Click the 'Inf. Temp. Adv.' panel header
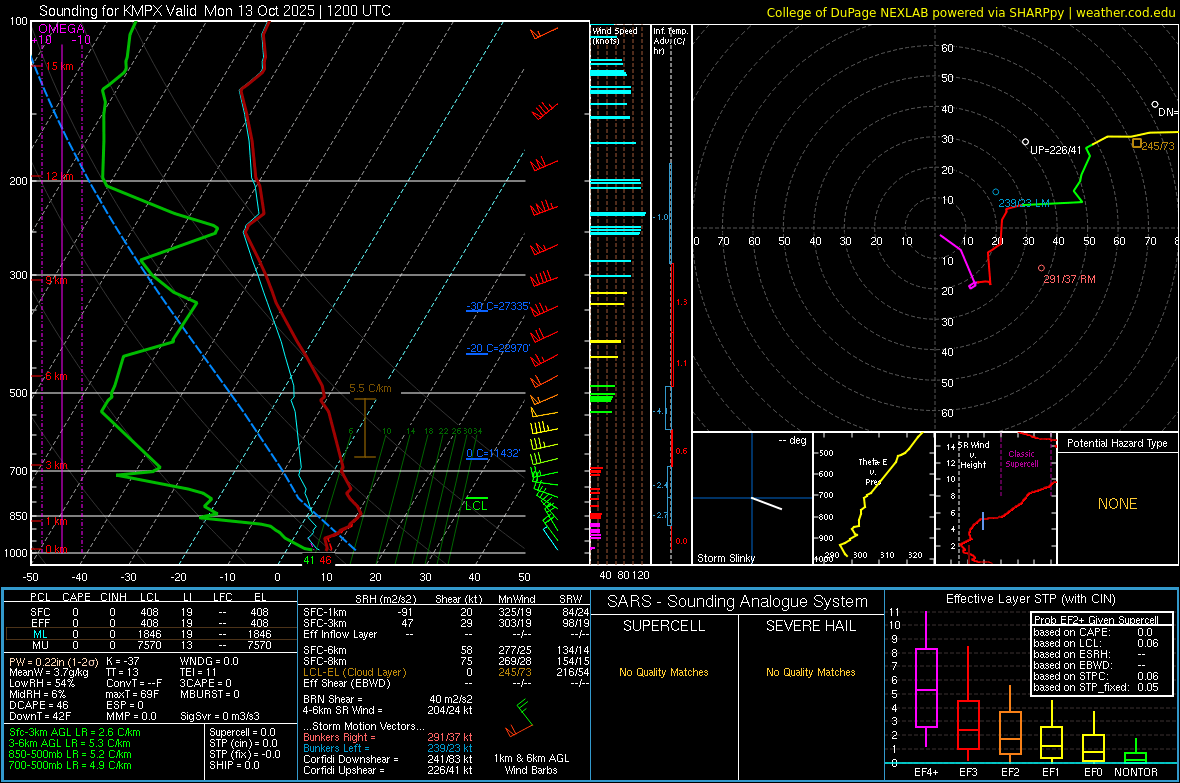The width and height of the screenshot is (1180, 783). (670, 41)
